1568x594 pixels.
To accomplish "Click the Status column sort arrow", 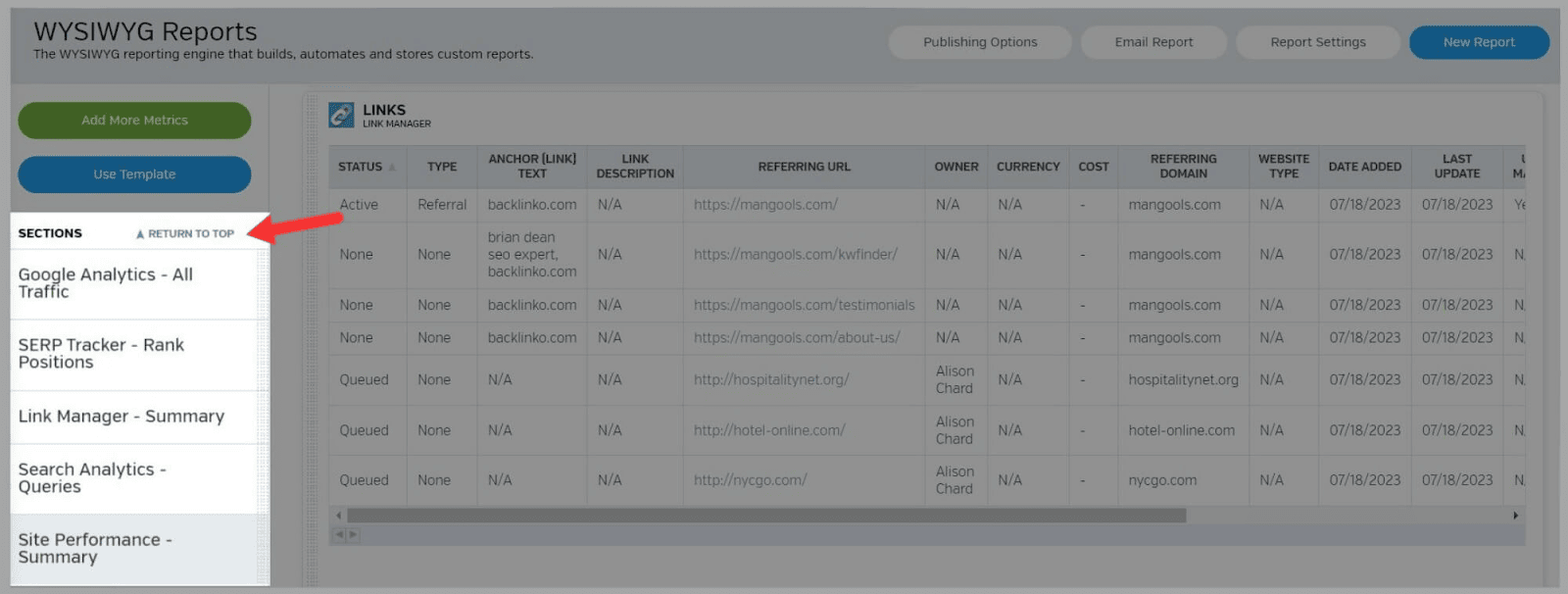I will click(392, 168).
